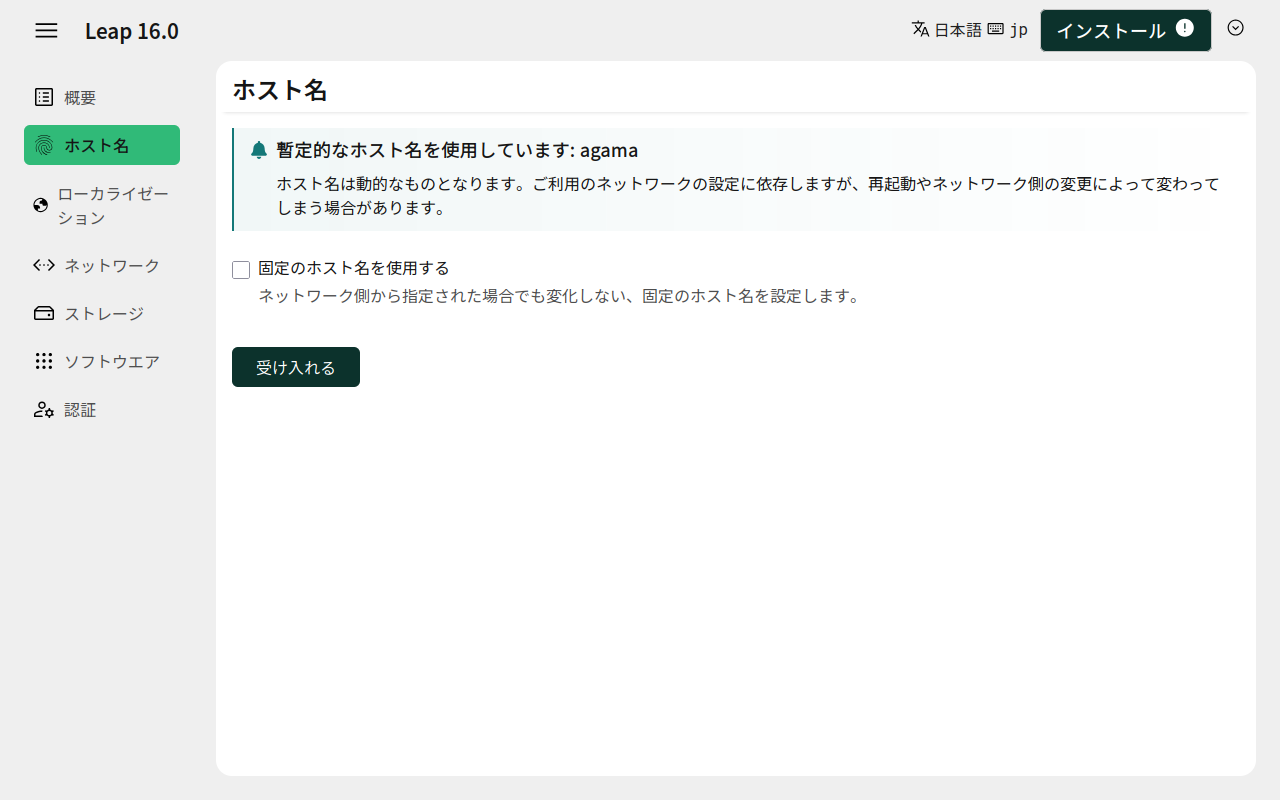Screen dimensions: 1280x800
Task: Open the 認証 section
Action: coord(102,409)
